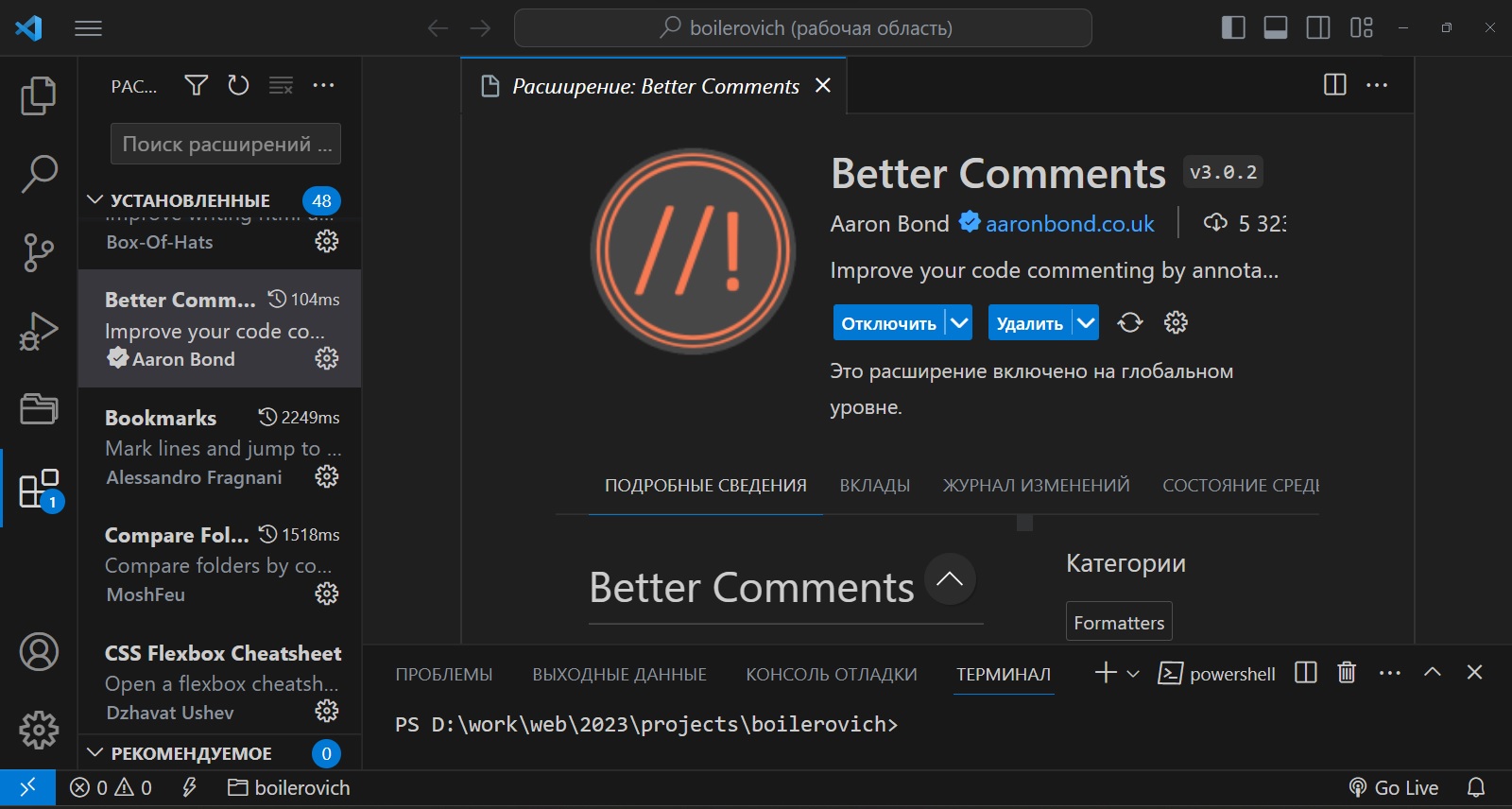Close the Better Comments extension tab
Screen dimensions: 1512x809
point(823,85)
